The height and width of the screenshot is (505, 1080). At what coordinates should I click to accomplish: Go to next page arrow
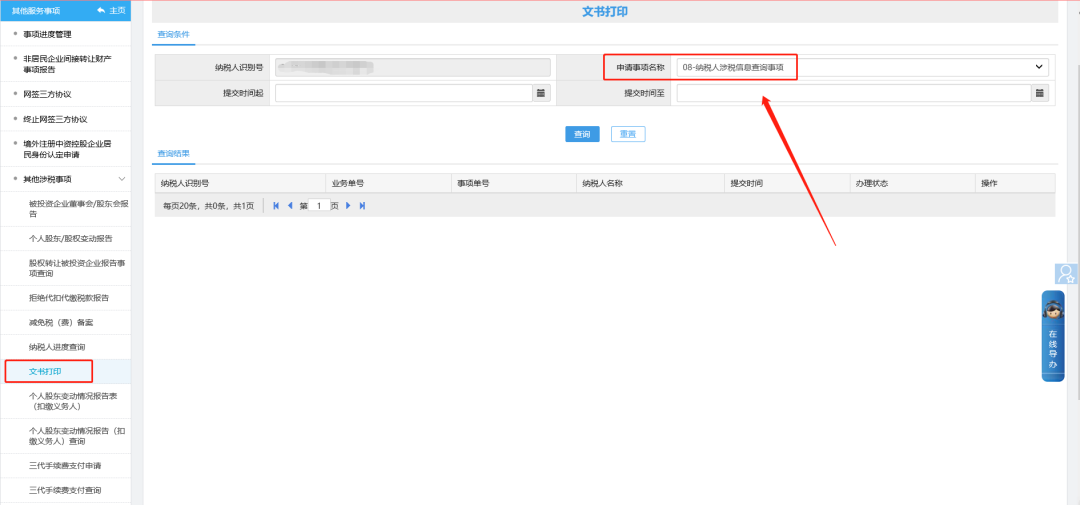pyautogui.click(x=349, y=206)
